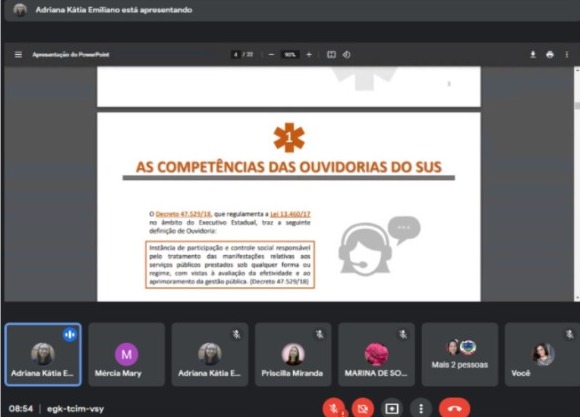Start presenting your screen
The width and height of the screenshot is (580, 417).
392,408
